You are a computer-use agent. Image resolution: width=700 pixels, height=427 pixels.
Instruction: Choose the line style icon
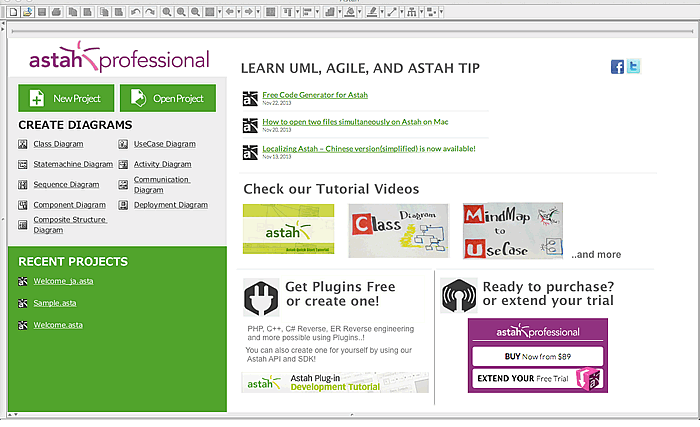point(392,12)
